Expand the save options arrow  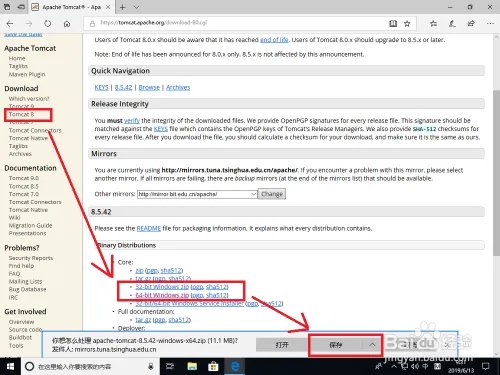pos(372,345)
